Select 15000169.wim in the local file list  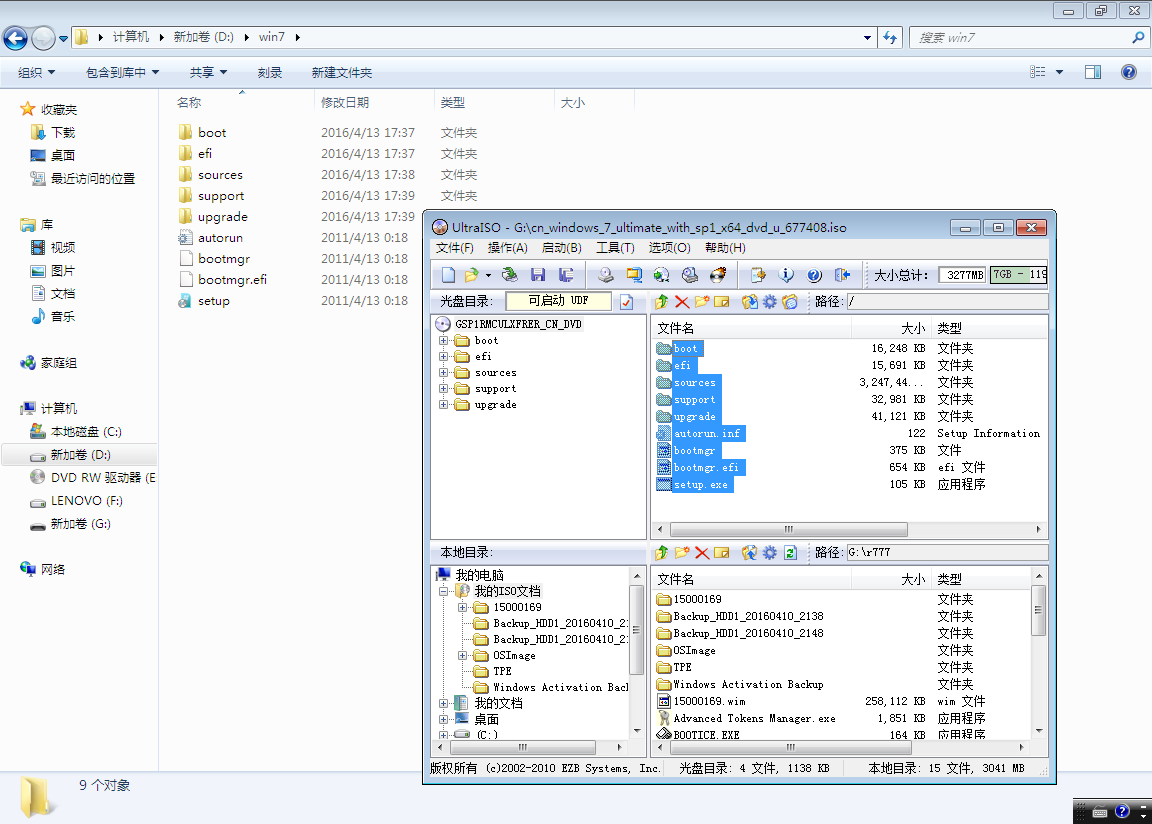coord(709,701)
